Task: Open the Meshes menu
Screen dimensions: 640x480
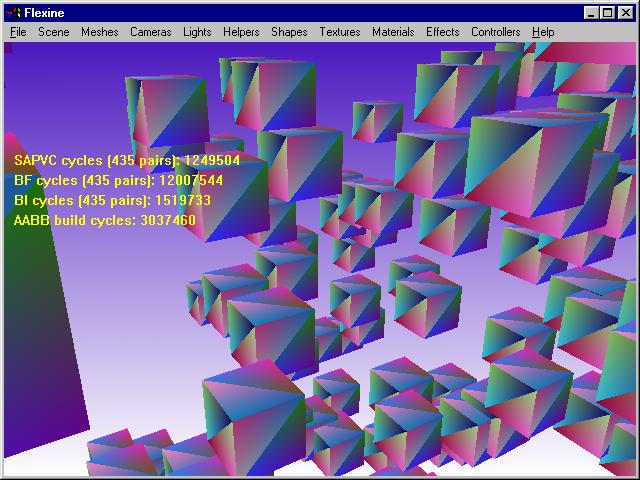Action: click(x=100, y=32)
